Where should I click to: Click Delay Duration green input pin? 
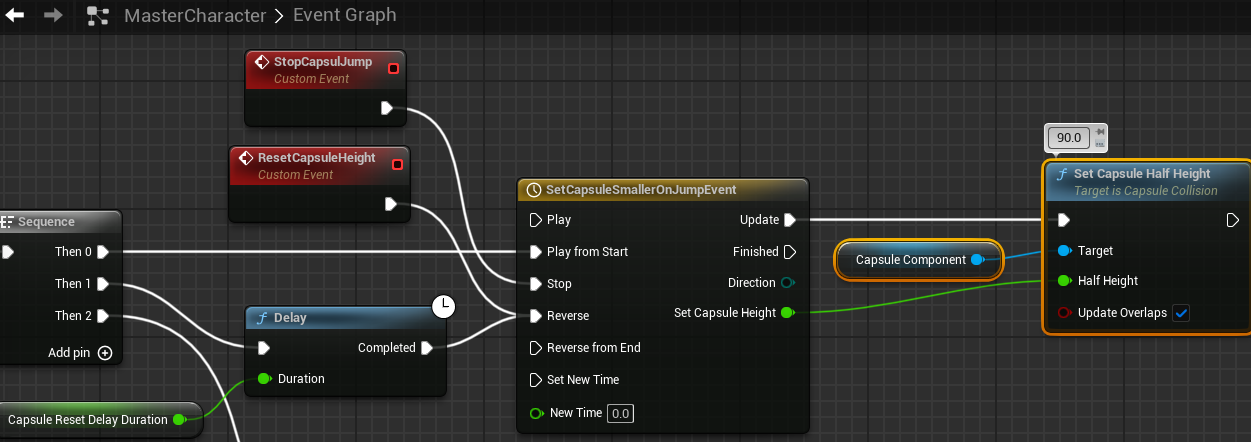coord(264,379)
